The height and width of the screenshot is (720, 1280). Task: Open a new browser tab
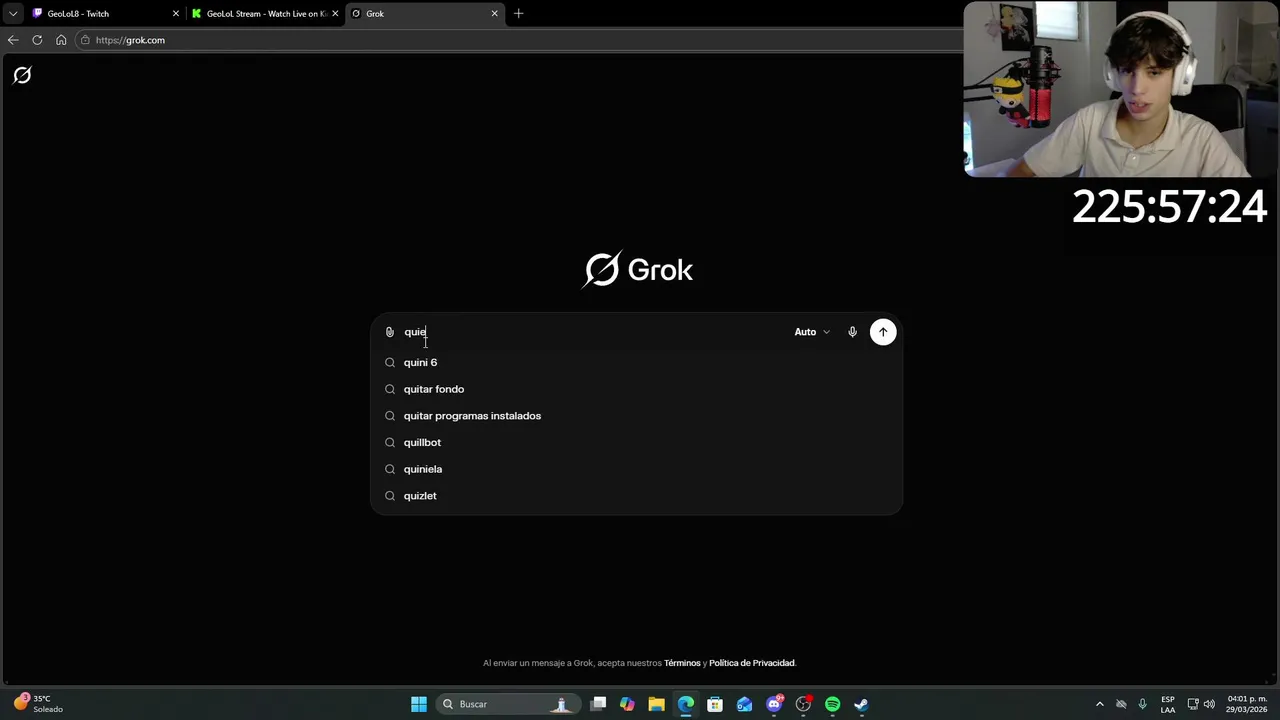[518, 14]
